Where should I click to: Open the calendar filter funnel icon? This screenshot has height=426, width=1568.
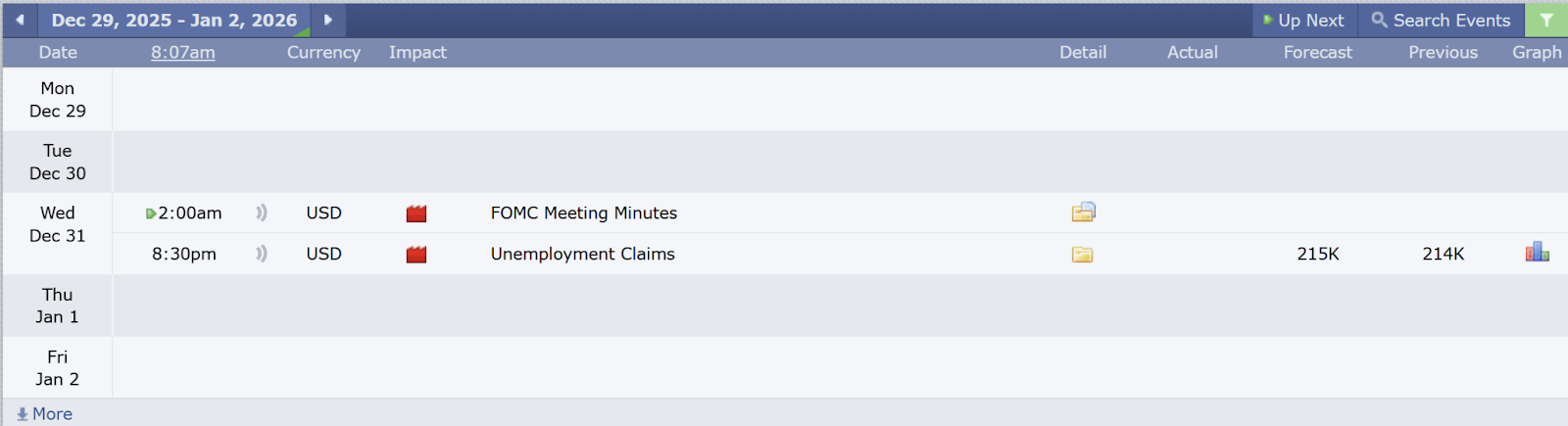point(1546,20)
